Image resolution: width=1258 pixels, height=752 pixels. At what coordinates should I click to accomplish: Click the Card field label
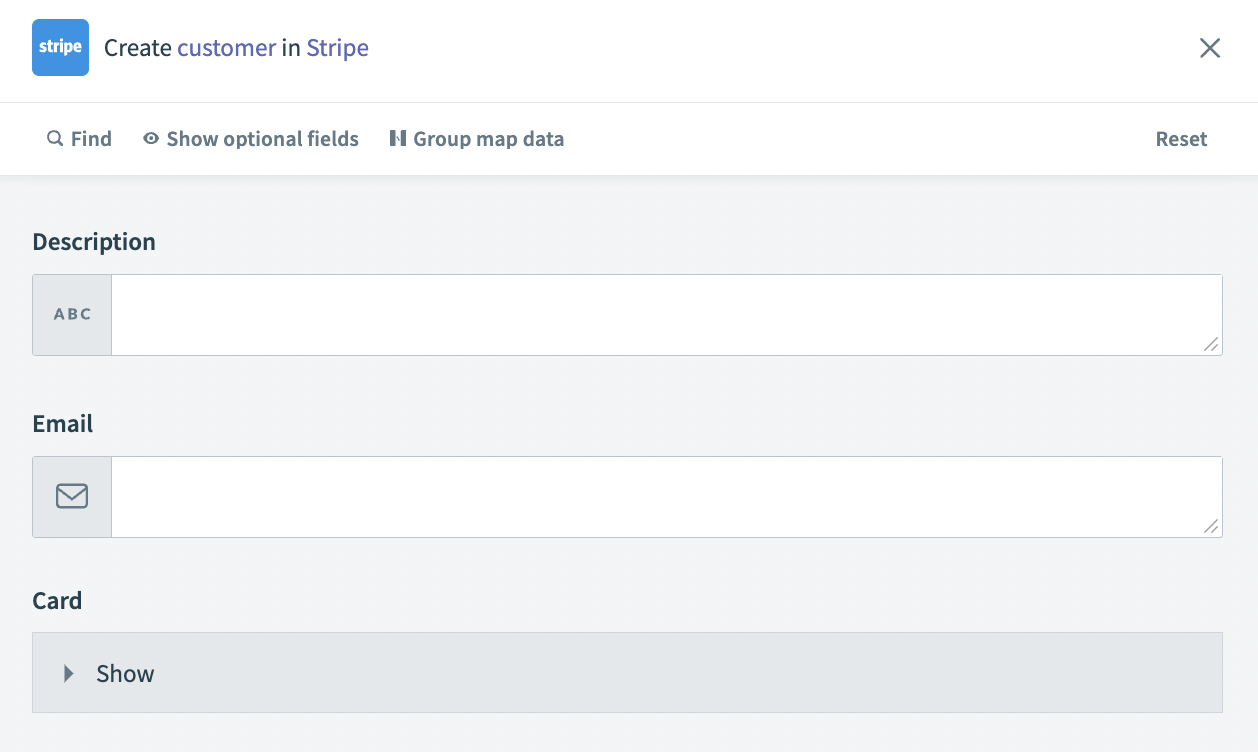point(57,601)
